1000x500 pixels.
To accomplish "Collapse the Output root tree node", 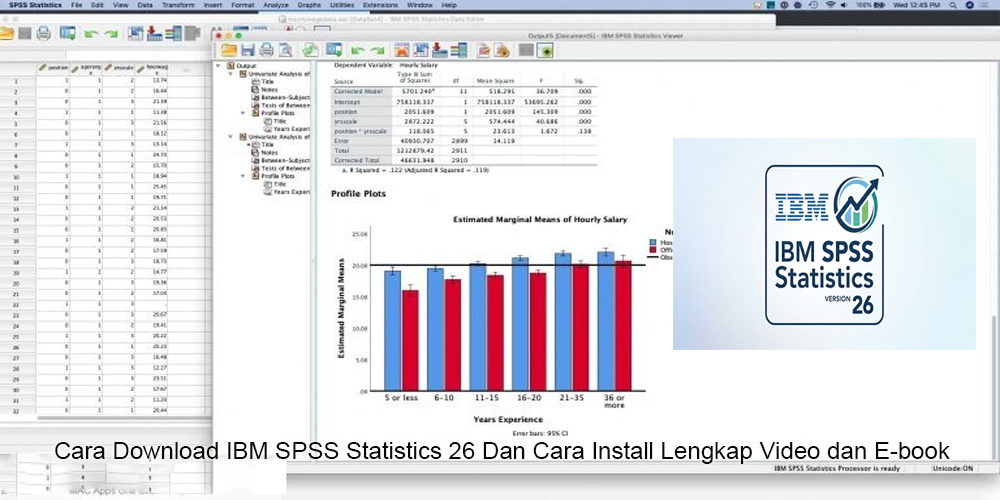I will pyautogui.click(x=217, y=66).
